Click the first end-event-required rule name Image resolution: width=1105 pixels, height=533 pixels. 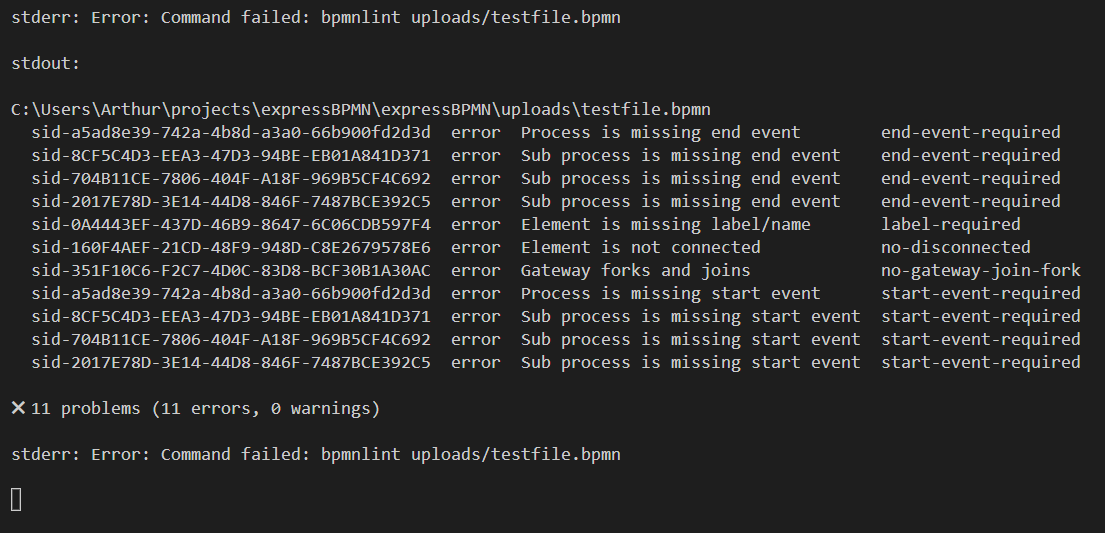(x=970, y=133)
